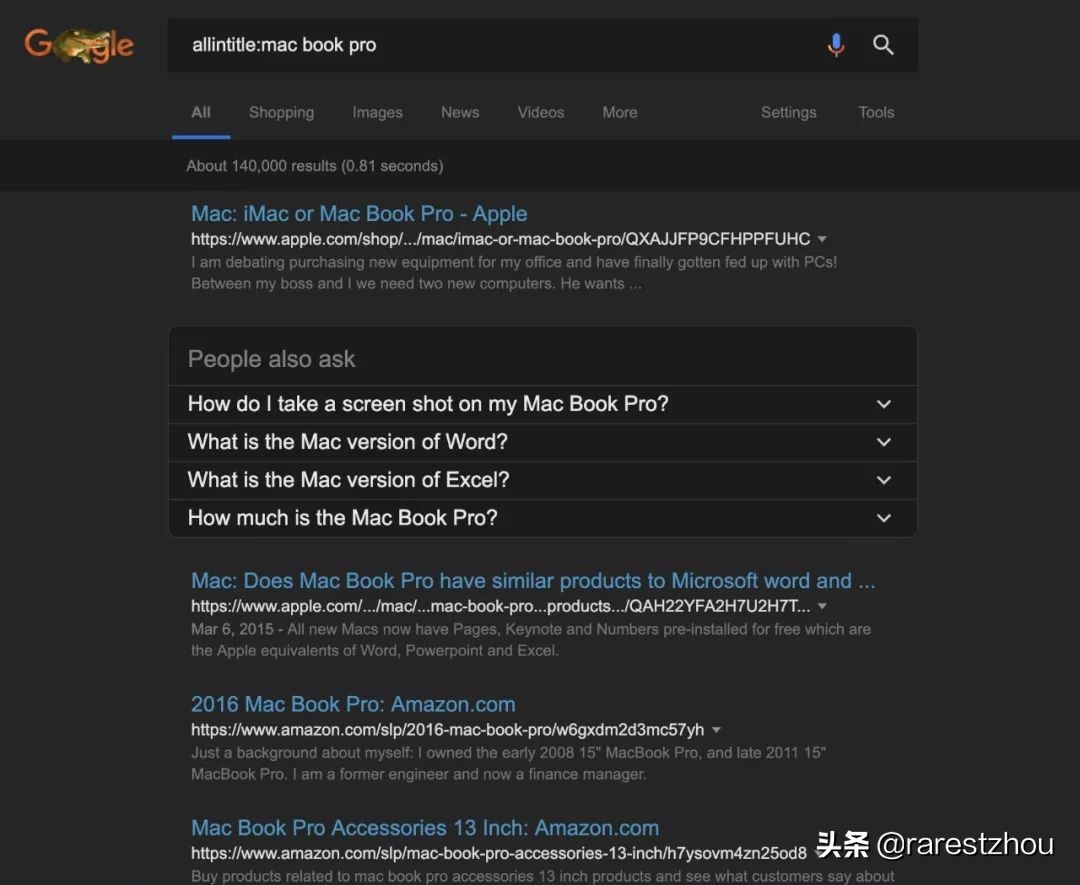Click inside the search query input field
Image resolution: width=1080 pixels, height=885 pixels.
[450, 44]
